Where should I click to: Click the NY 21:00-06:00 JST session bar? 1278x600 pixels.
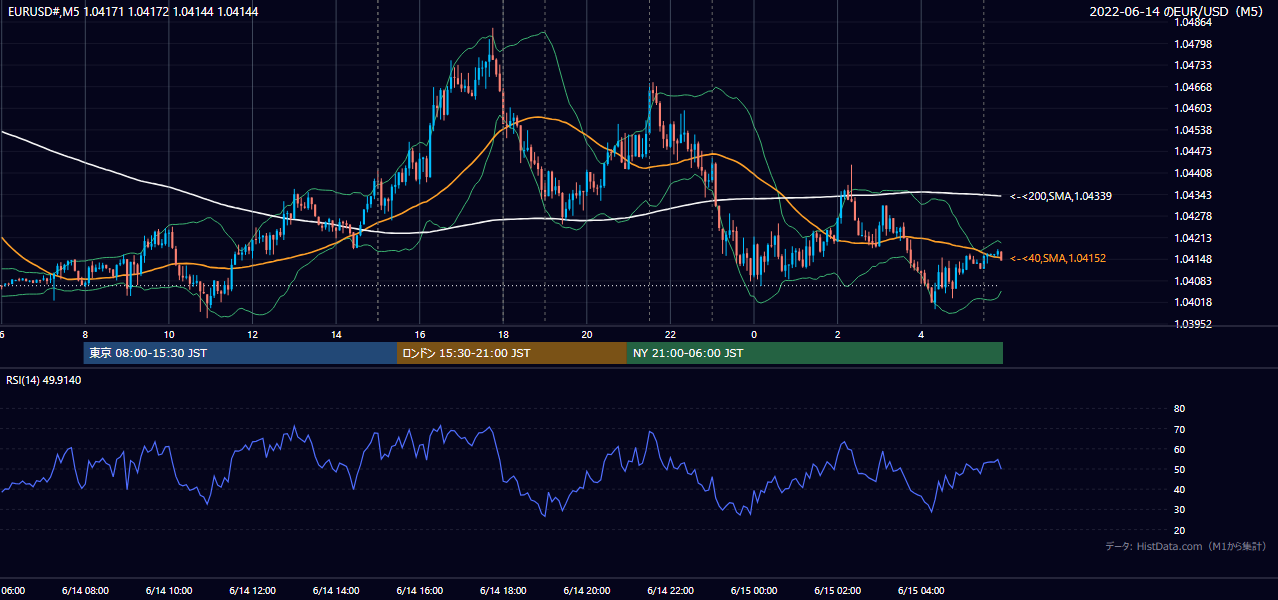(815, 353)
